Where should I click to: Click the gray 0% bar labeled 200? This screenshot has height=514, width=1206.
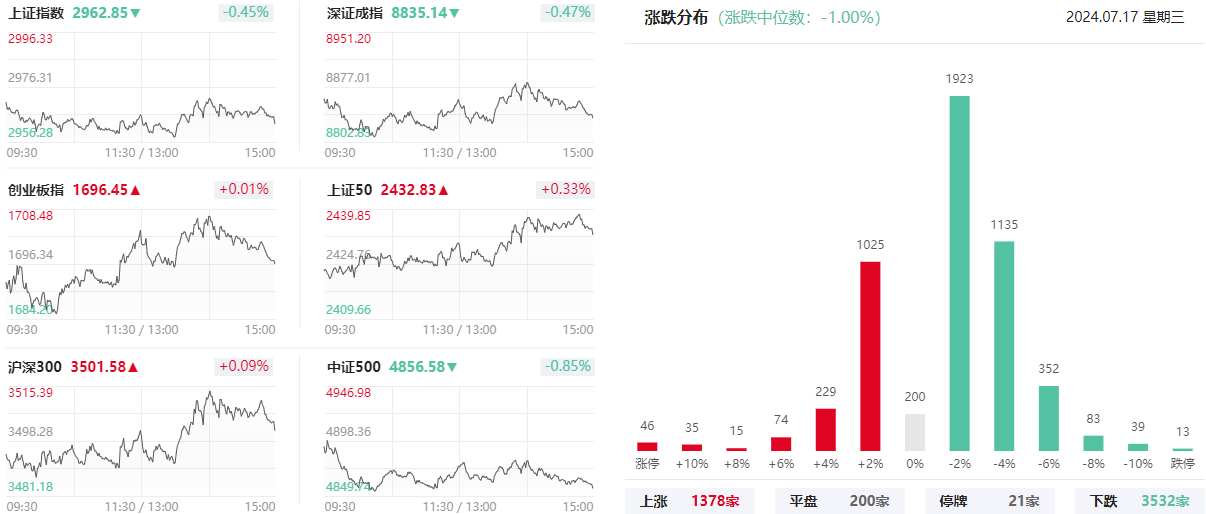coord(915,432)
